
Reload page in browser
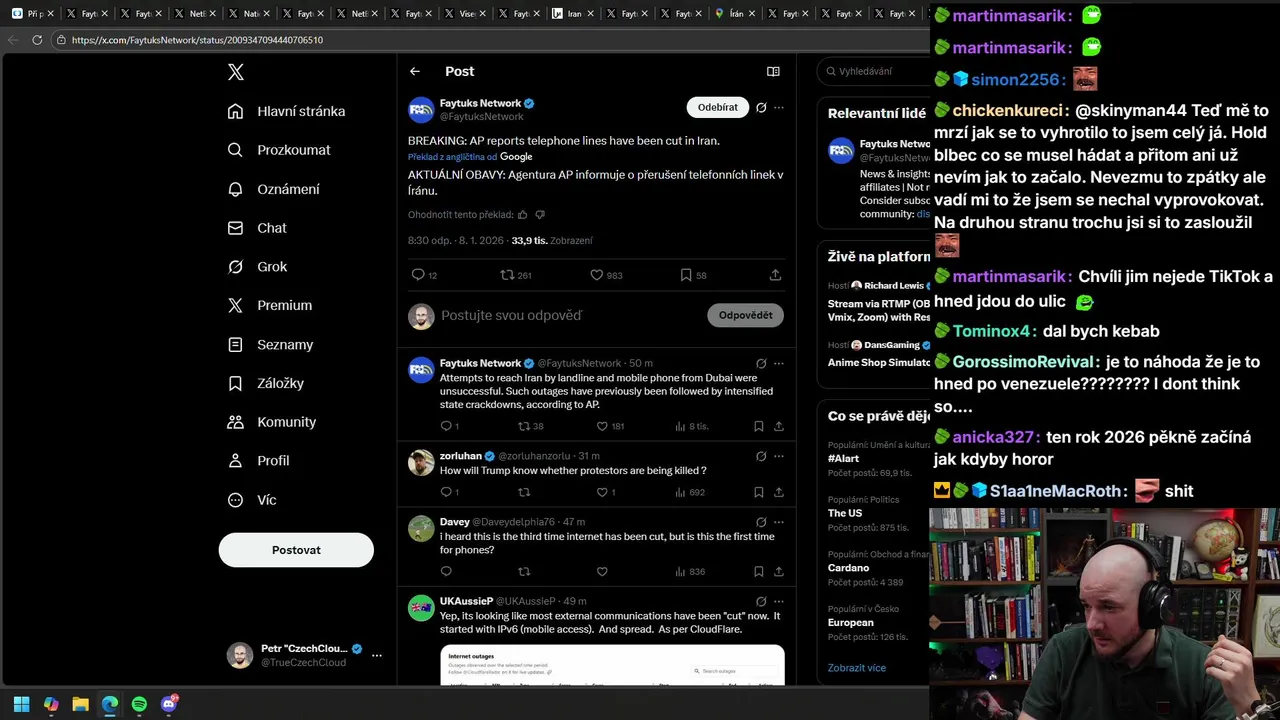point(37,40)
